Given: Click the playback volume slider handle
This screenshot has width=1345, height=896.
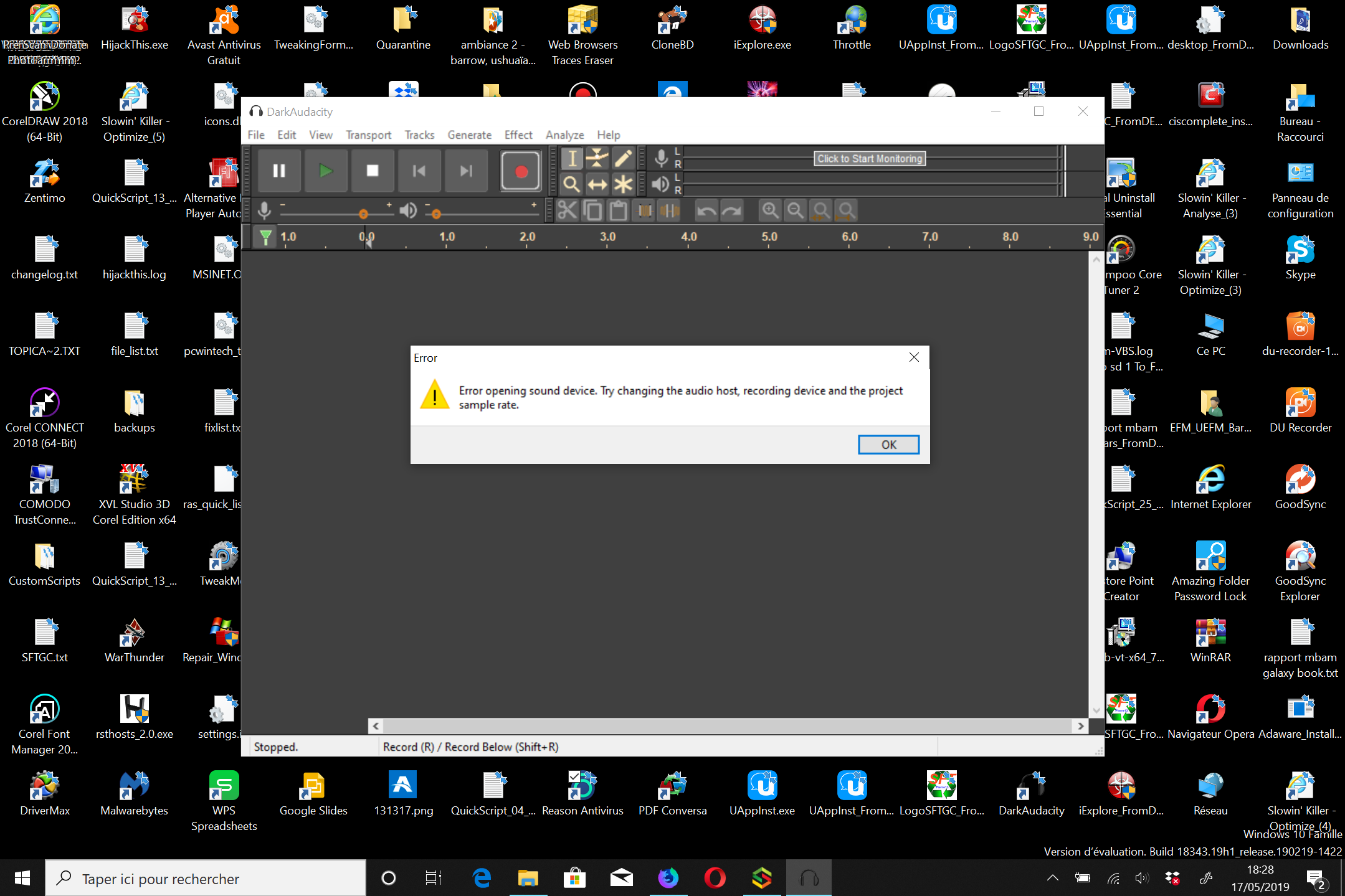Looking at the screenshot, I should (436, 214).
